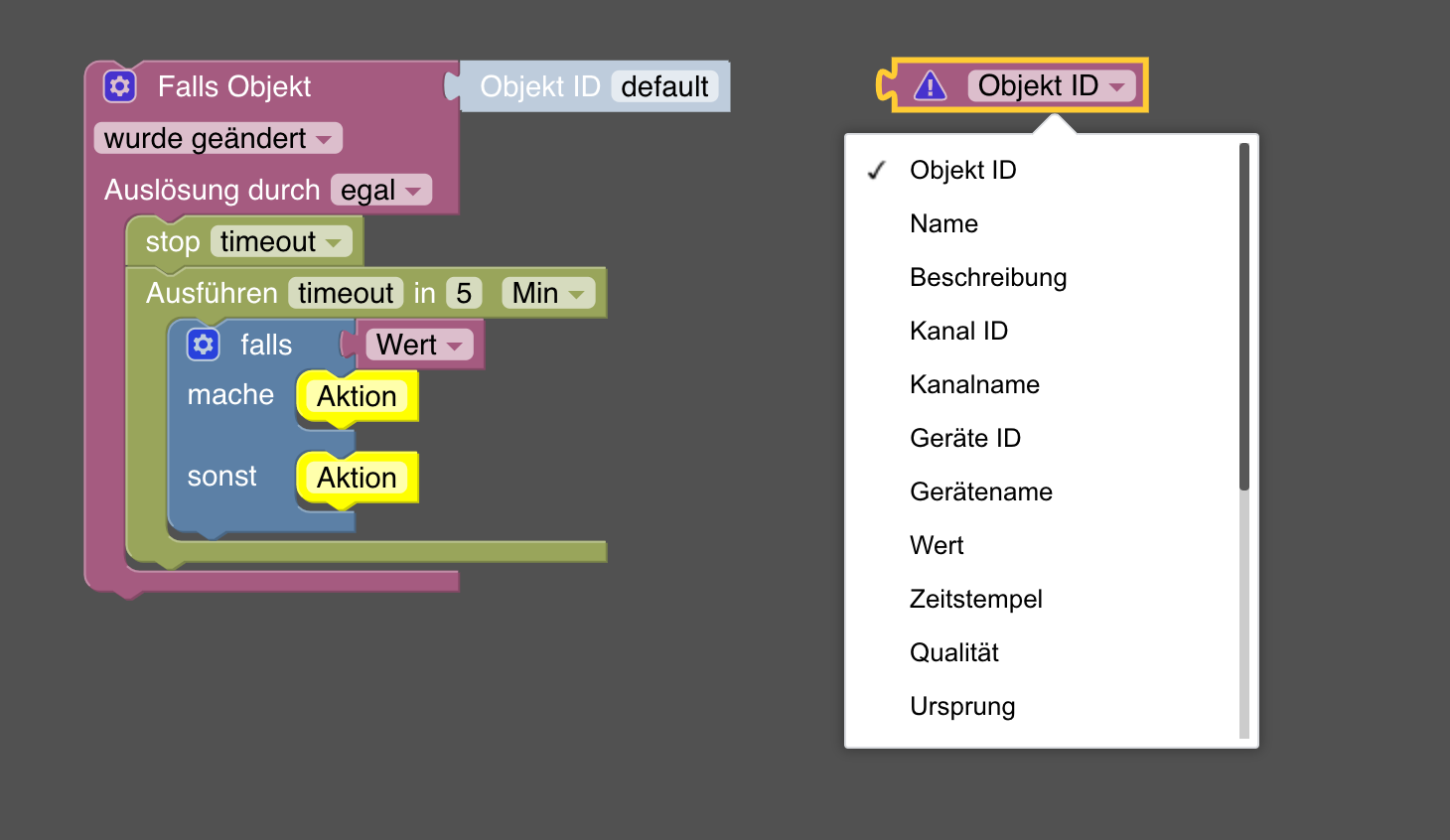
Task: Click the dropdown list scrollbar
Action: click(x=1243, y=318)
